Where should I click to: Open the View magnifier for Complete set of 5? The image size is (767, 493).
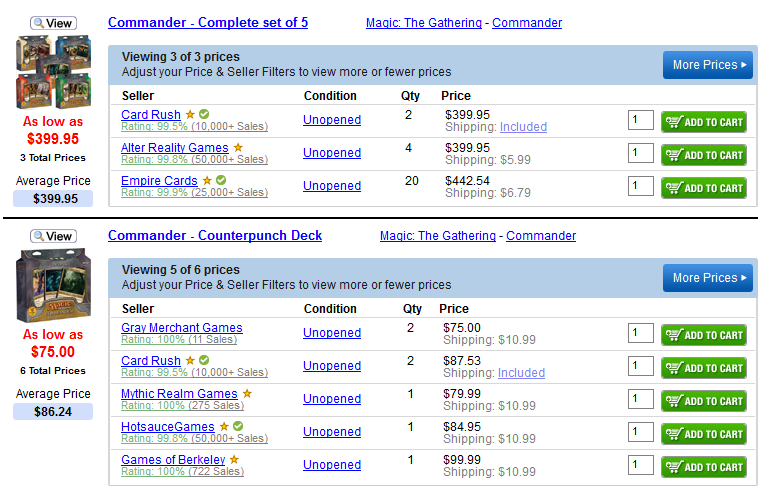(x=53, y=23)
